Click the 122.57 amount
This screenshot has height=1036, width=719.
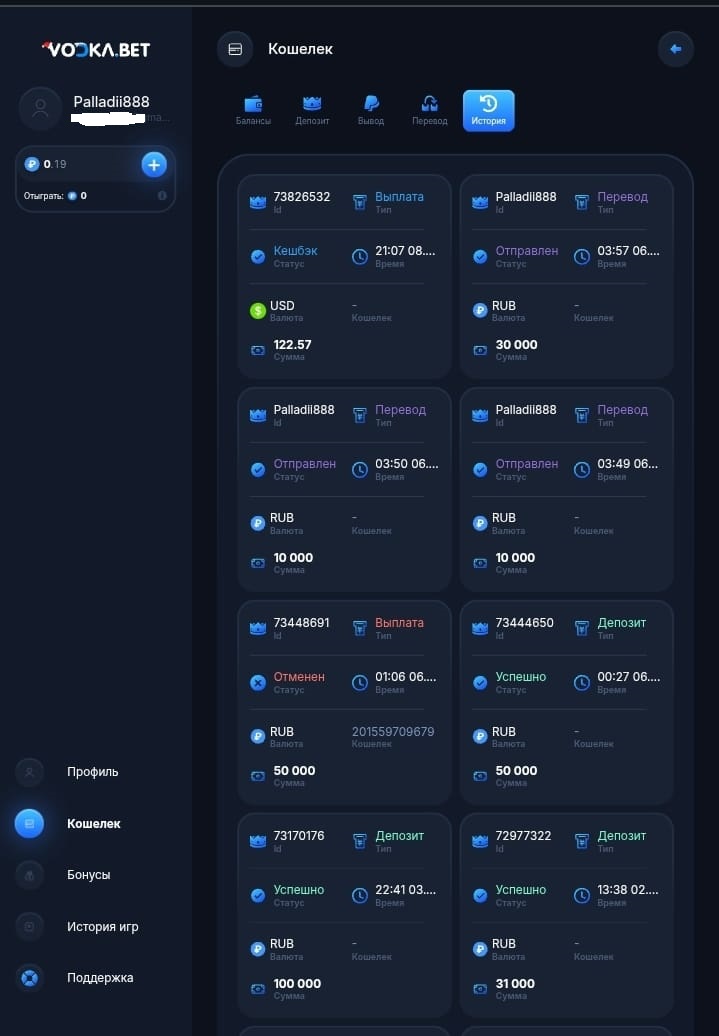point(292,345)
